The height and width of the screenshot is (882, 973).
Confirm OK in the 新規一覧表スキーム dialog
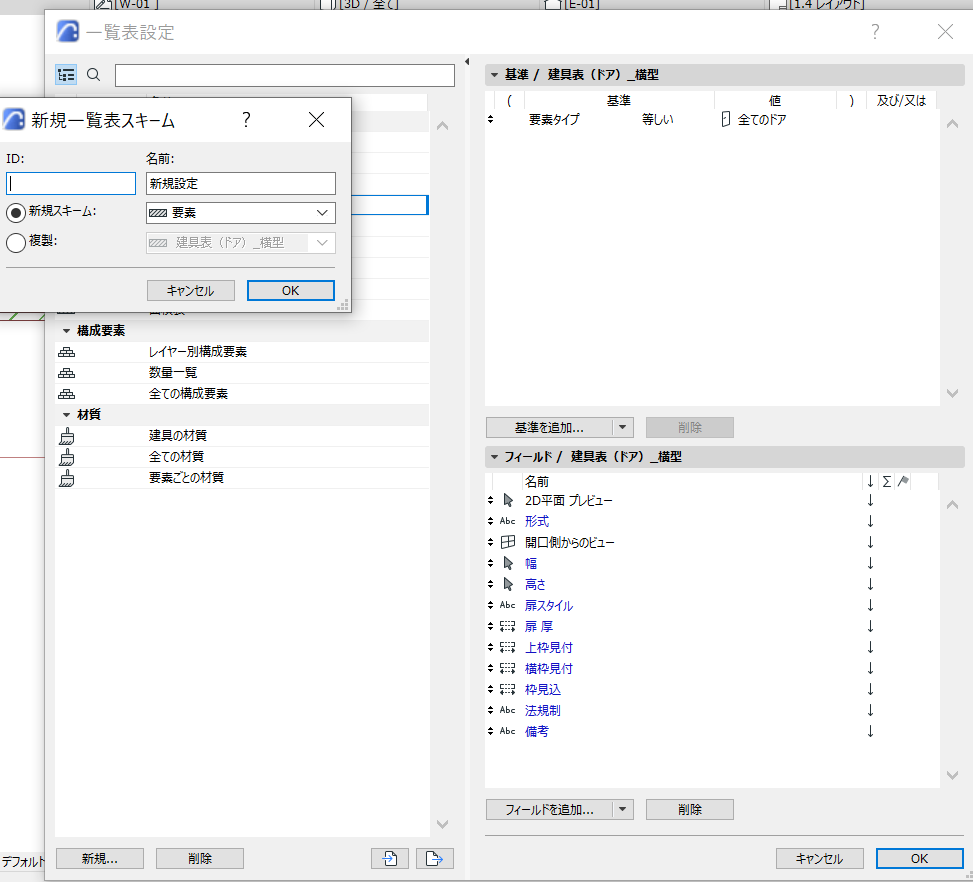click(291, 290)
